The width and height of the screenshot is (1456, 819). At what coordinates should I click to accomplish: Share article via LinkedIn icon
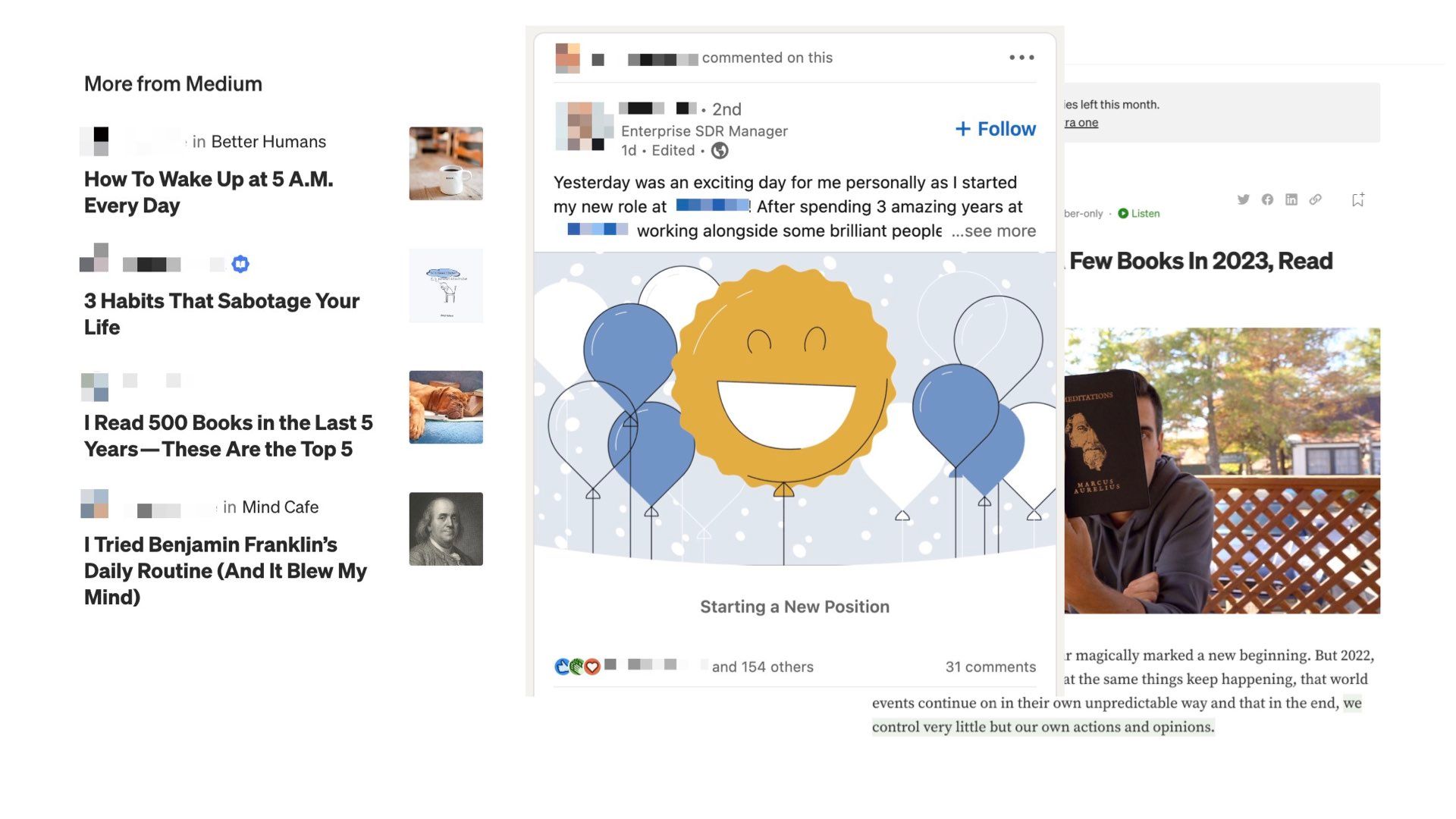point(1291,199)
